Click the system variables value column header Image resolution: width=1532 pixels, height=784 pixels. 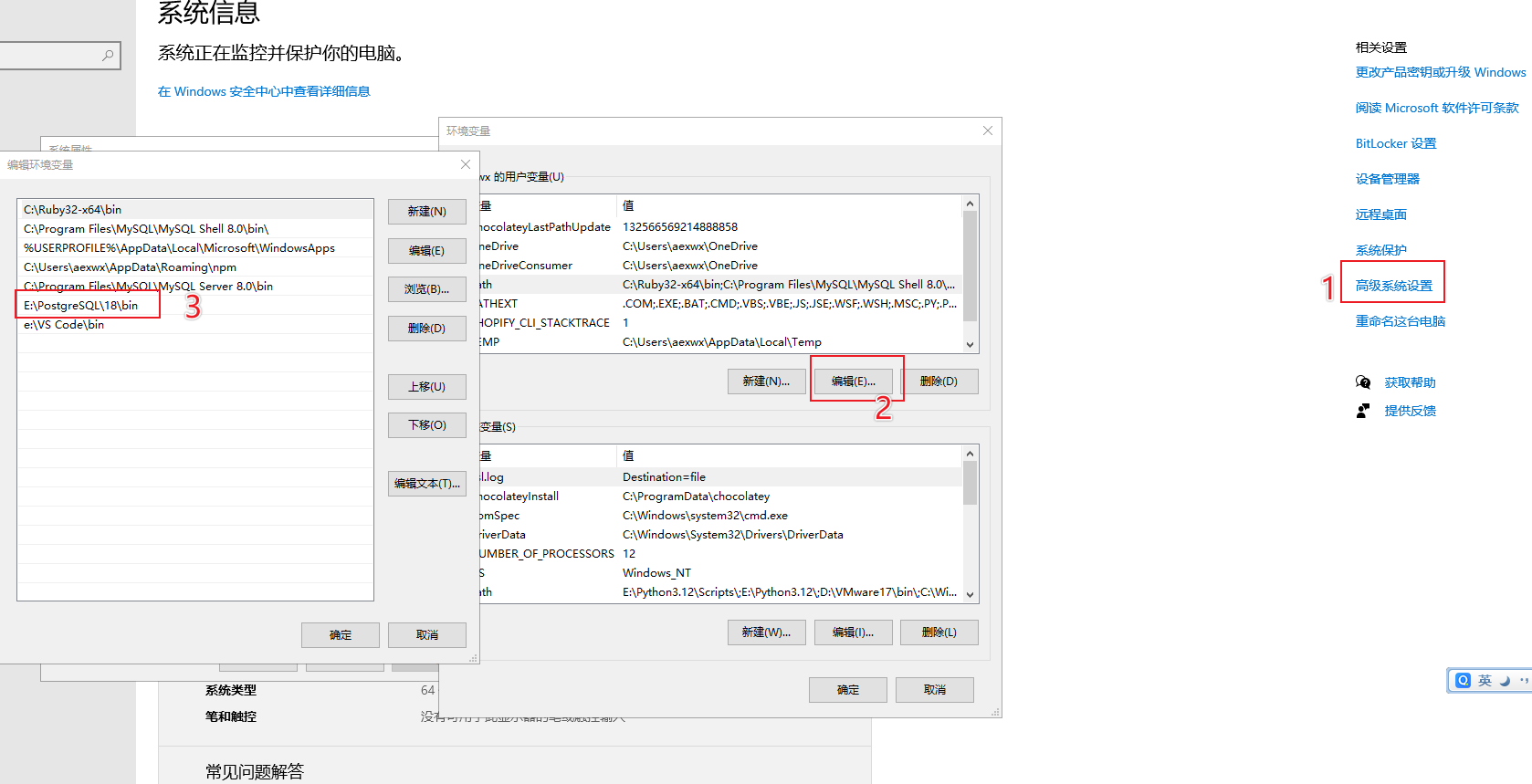click(x=790, y=456)
